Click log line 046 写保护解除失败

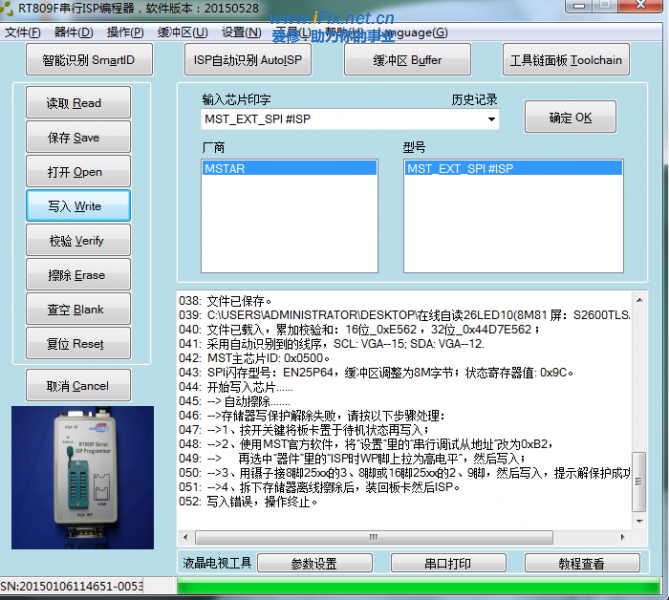tap(312, 416)
